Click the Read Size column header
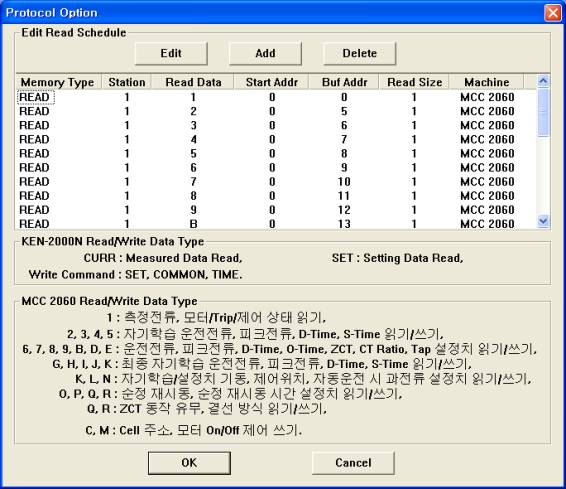 [414, 82]
